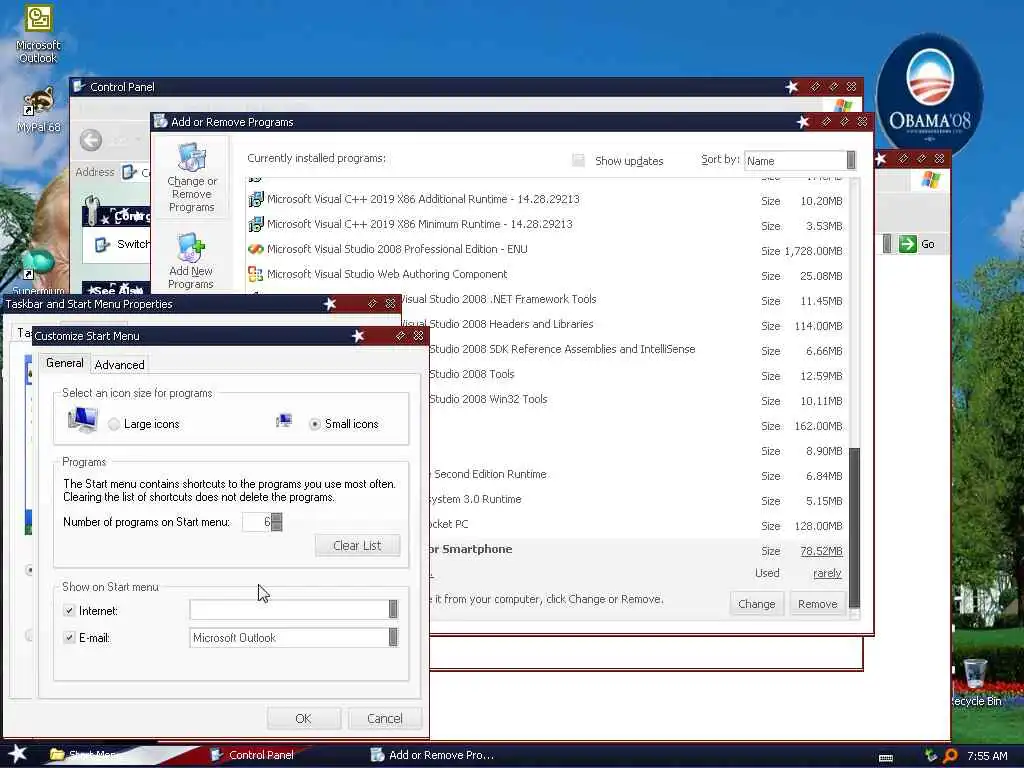Click Visual Studio 2008 Professional Edition icon

point(256,249)
